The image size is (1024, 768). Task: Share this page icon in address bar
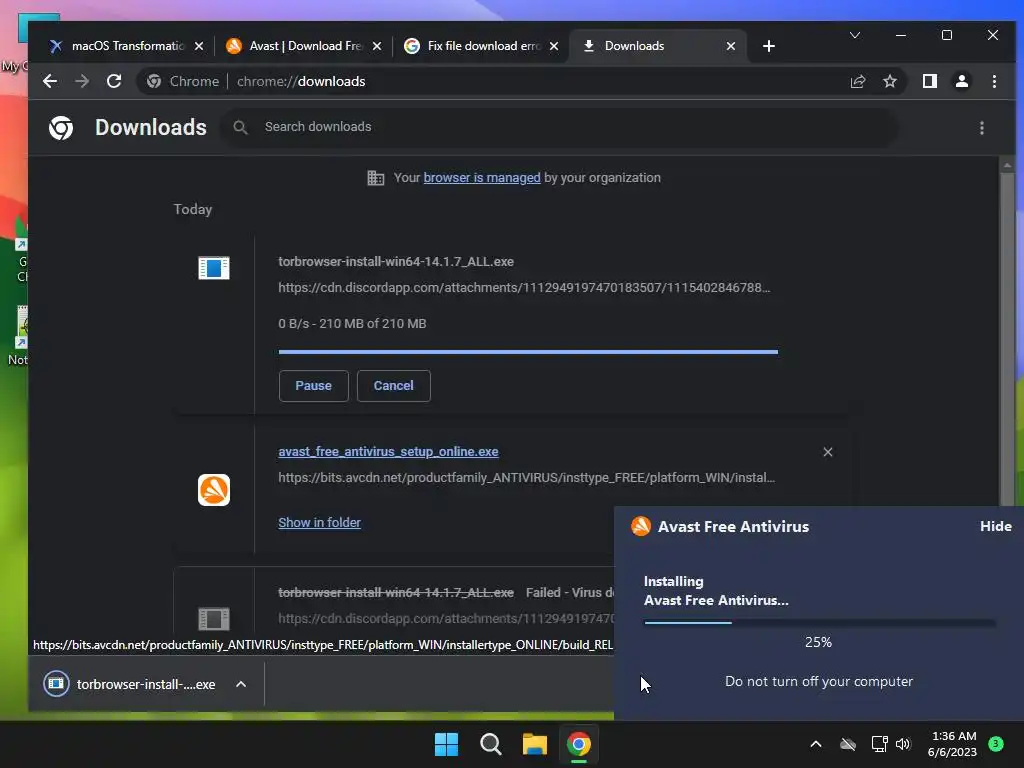(x=857, y=81)
